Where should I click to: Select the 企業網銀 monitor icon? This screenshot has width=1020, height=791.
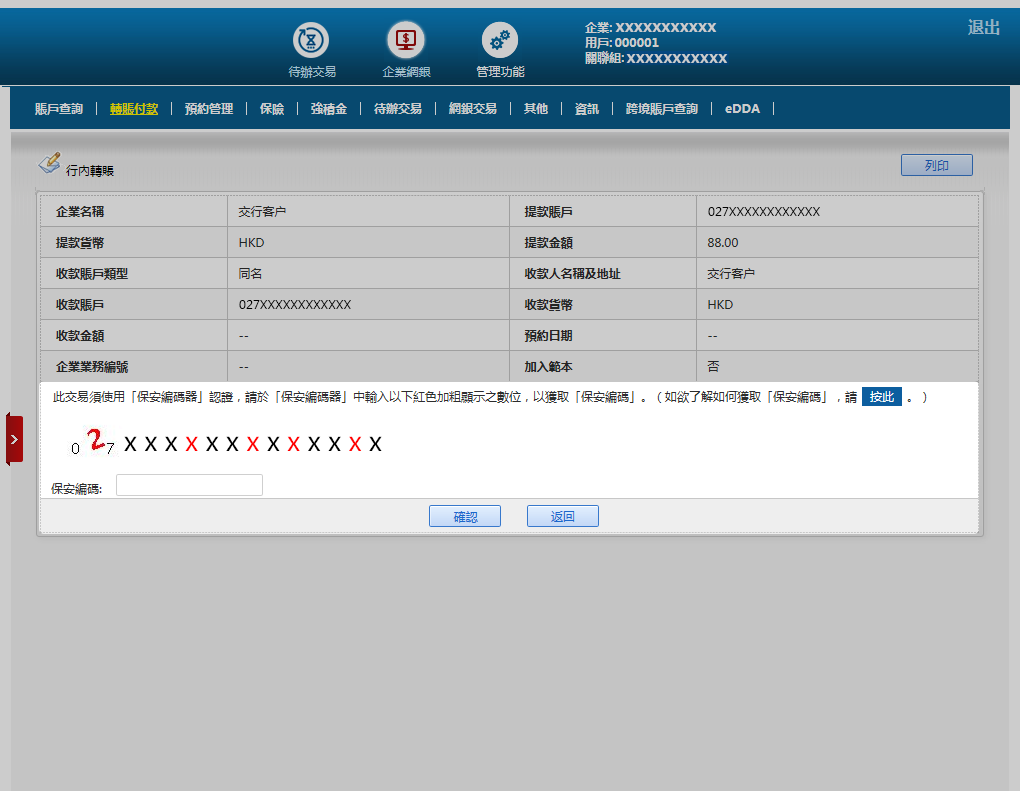click(x=406, y=40)
